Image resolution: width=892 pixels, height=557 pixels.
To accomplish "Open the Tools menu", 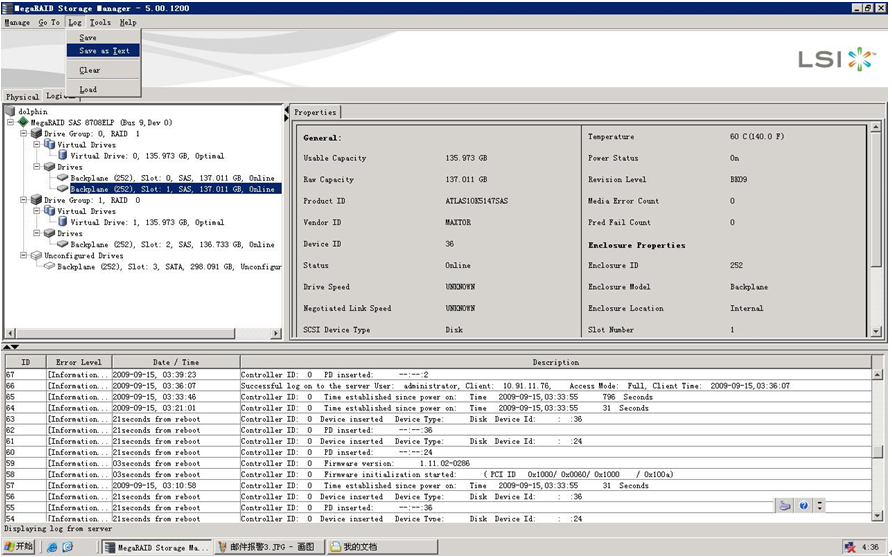I will (100, 22).
